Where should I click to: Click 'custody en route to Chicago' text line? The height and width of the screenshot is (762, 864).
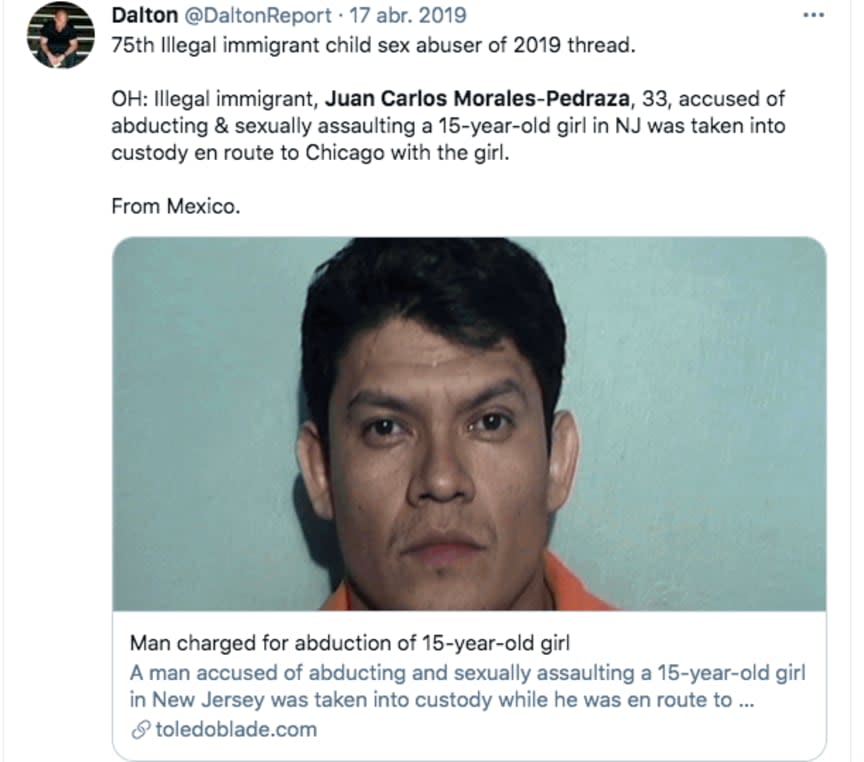pos(310,153)
